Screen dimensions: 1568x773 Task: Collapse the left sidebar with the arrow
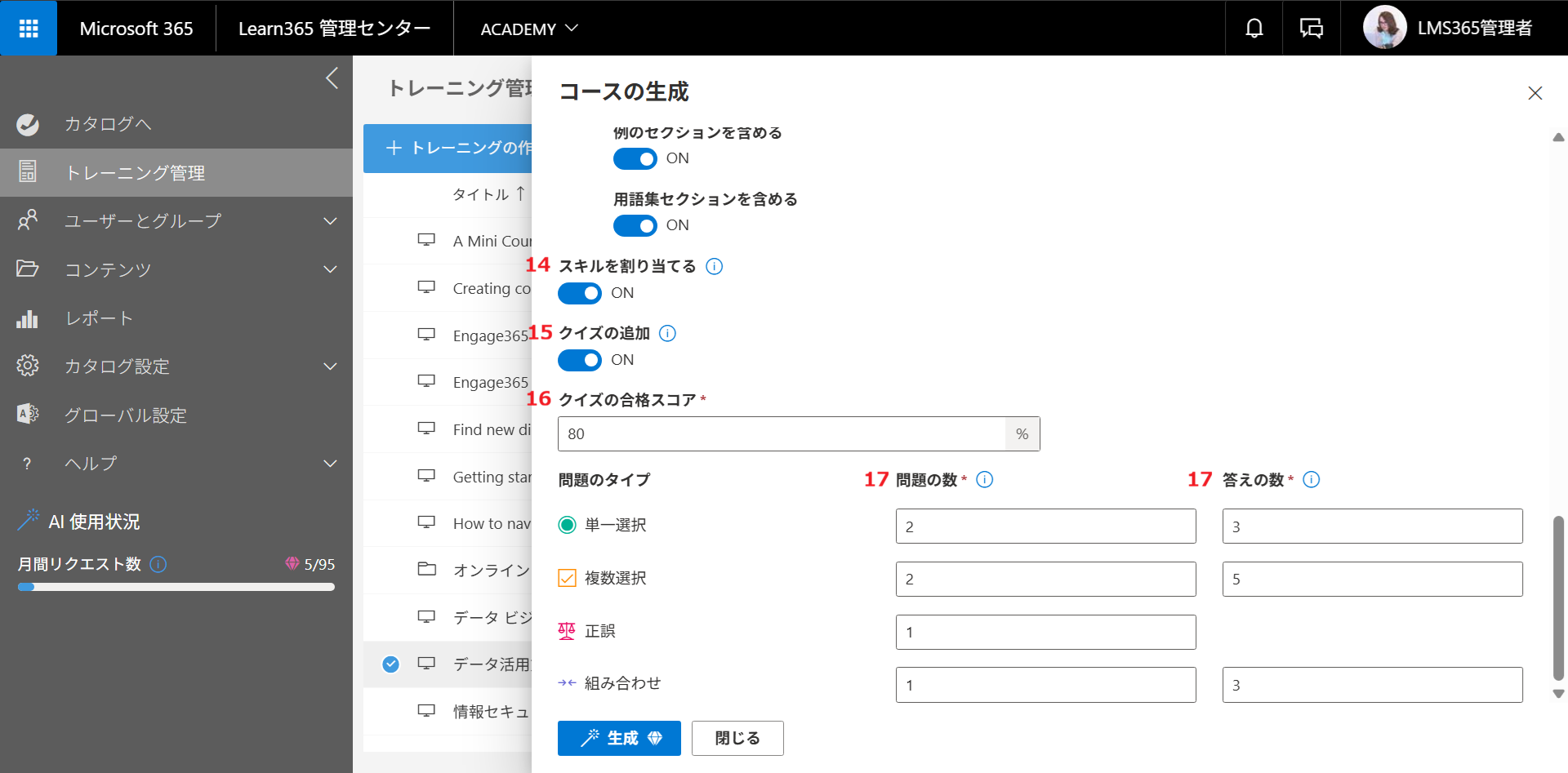point(332,78)
